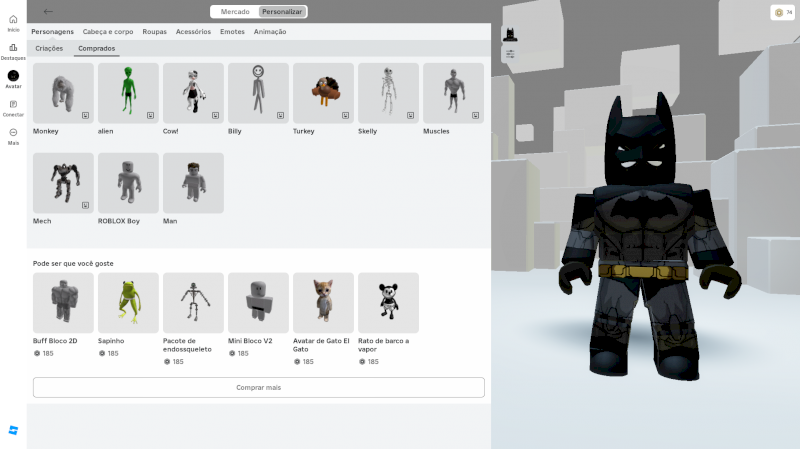Select the Mech character thumbnail

63,183
